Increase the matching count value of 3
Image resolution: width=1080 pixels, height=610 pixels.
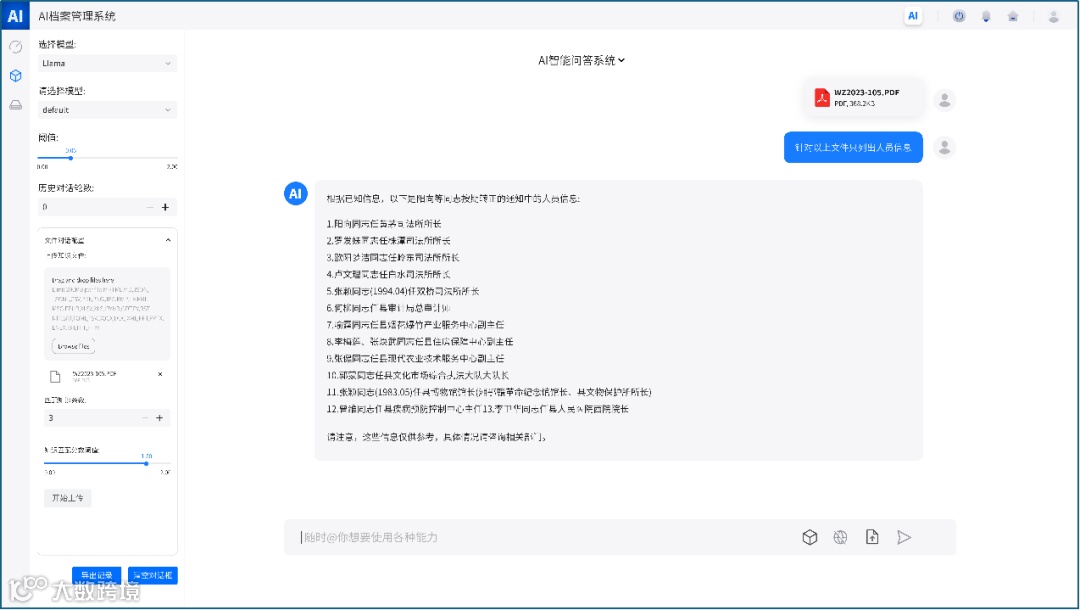[x=159, y=418]
